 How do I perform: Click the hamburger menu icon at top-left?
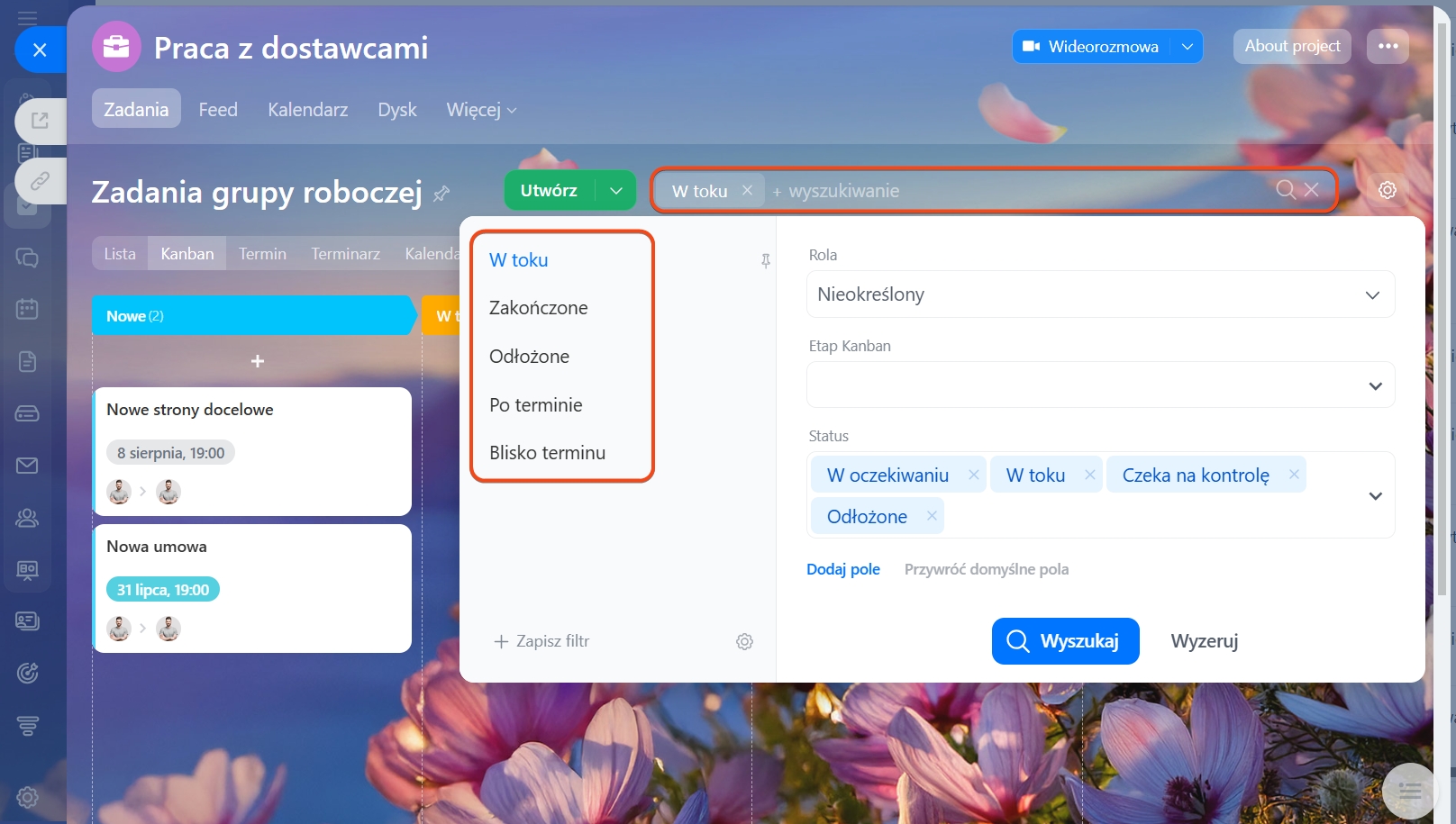pos(28,17)
